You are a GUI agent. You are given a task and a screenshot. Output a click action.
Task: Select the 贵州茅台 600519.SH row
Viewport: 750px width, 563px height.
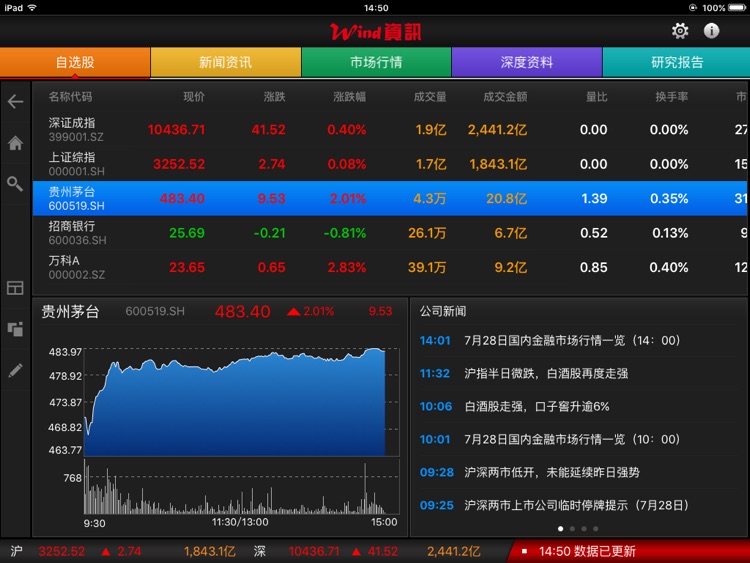[x=390, y=199]
